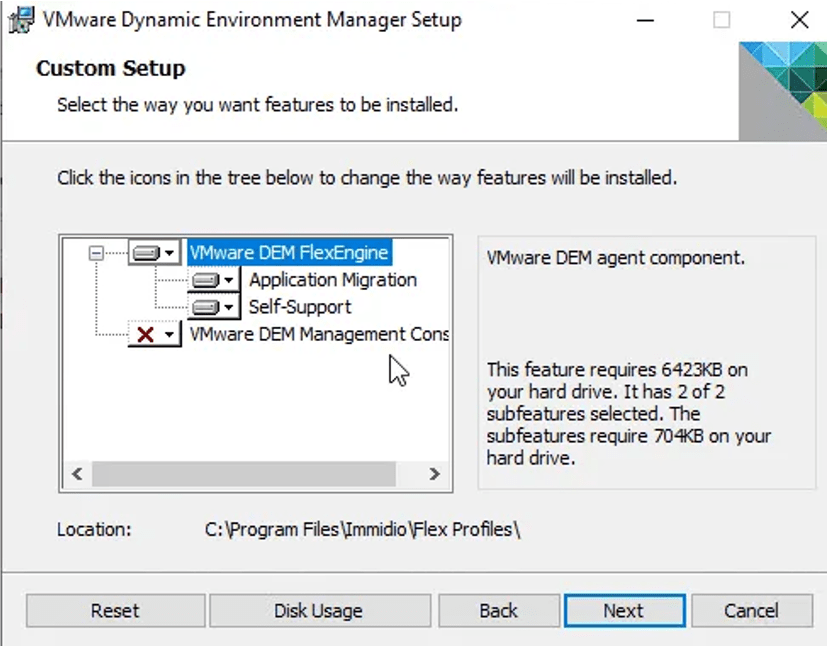Select the VMware DEM FlexEngine tree item
The image size is (828, 646).
(288, 253)
